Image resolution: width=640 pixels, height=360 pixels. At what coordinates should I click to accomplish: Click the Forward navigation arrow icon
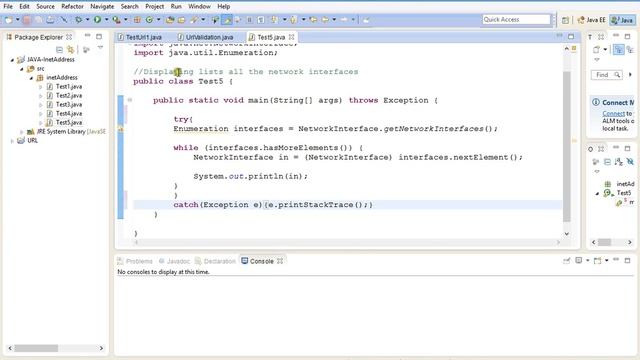click(x=344, y=20)
